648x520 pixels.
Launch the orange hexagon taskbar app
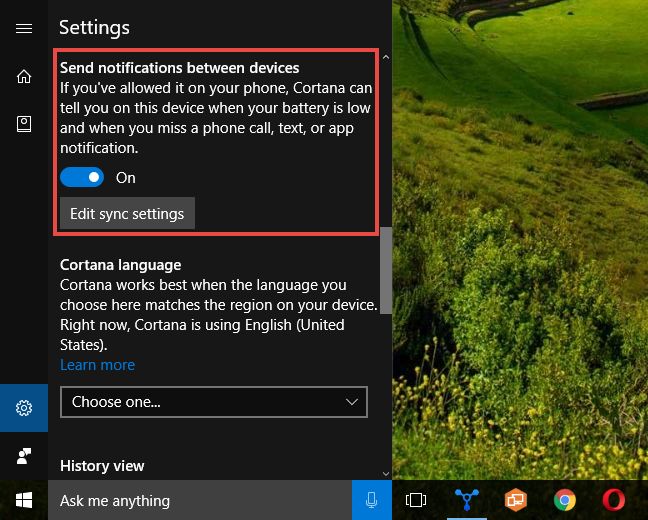[515, 500]
